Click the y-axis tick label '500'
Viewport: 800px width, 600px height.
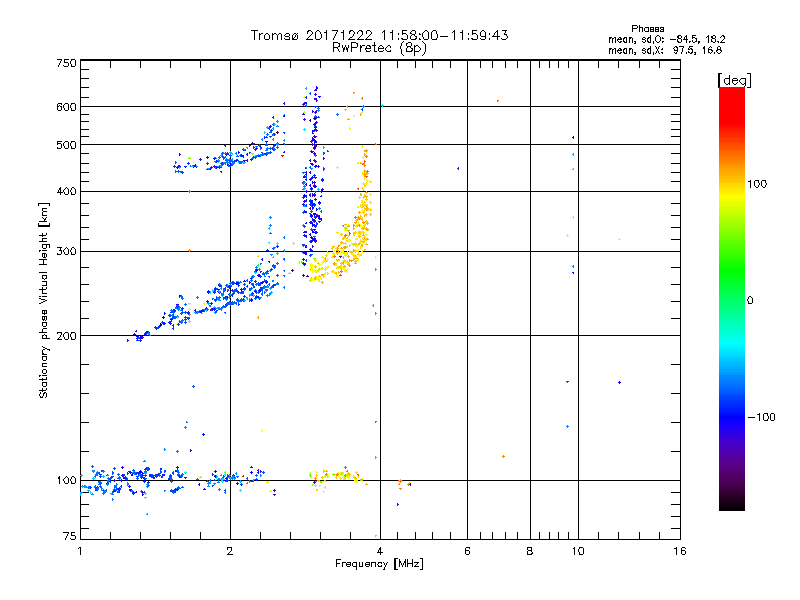coord(66,145)
